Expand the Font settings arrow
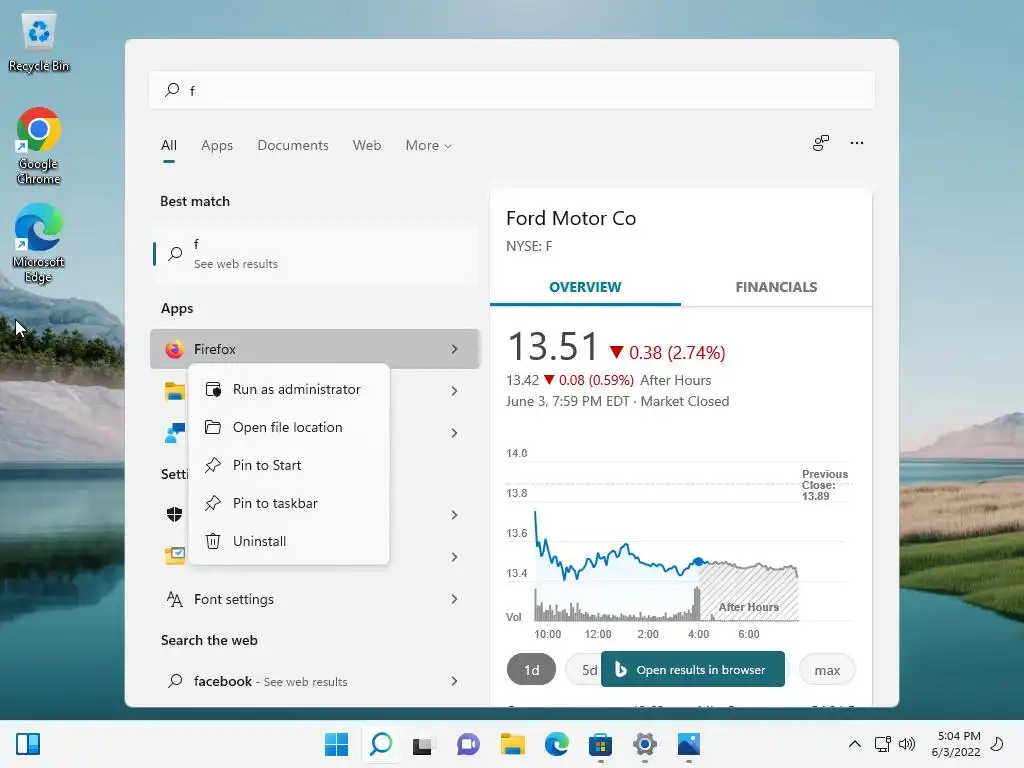This screenshot has height=768, width=1024. pyautogui.click(x=455, y=599)
